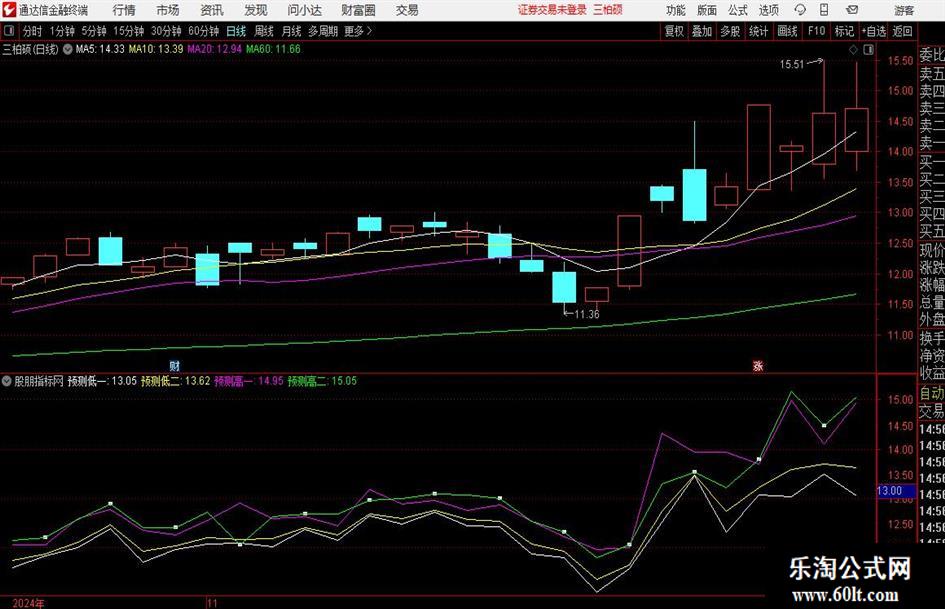Open the 发现 menu
The height and width of the screenshot is (609, 945).
[x=256, y=10]
